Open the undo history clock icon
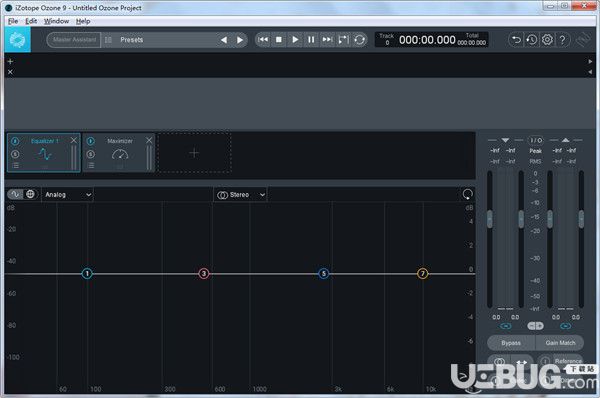This screenshot has width=600, height=398. (x=532, y=39)
